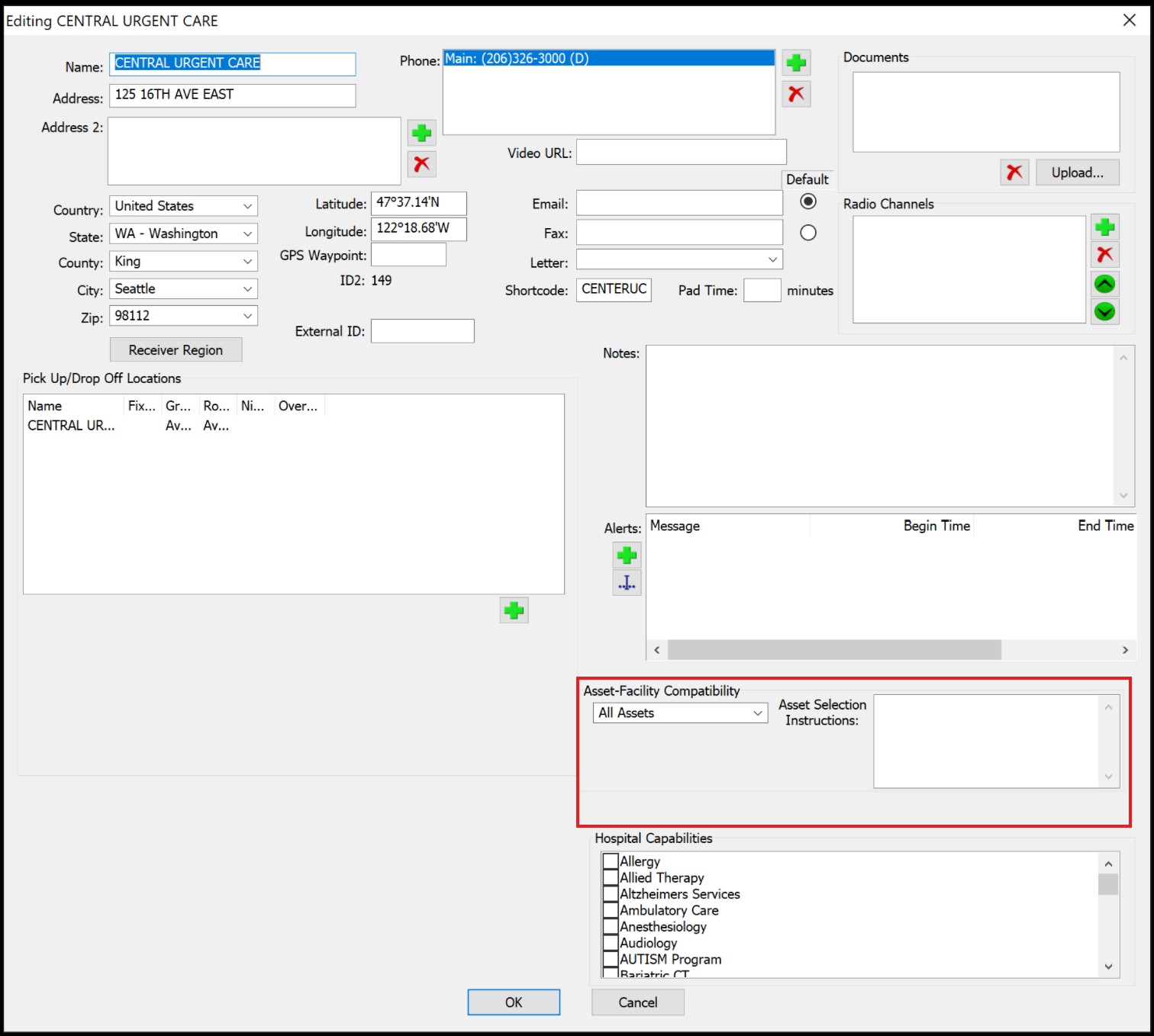1154x1036 pixels.
Task: Check the Anesthesiology capability
Action: click(x=611, y=926)
